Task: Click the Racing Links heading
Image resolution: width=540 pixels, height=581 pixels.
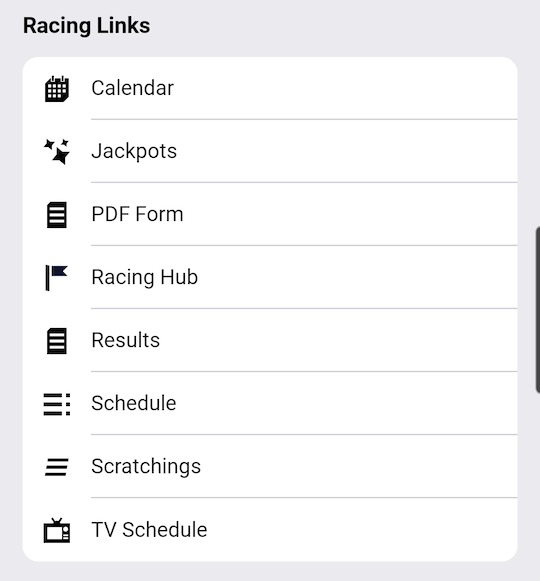Action: (87, 26)
